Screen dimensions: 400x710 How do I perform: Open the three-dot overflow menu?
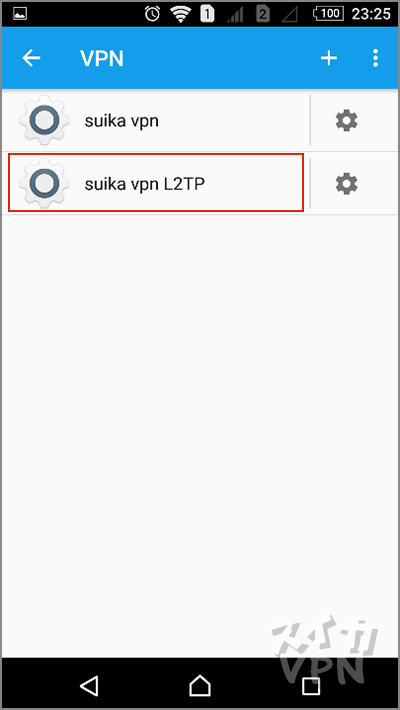[375, 58]
